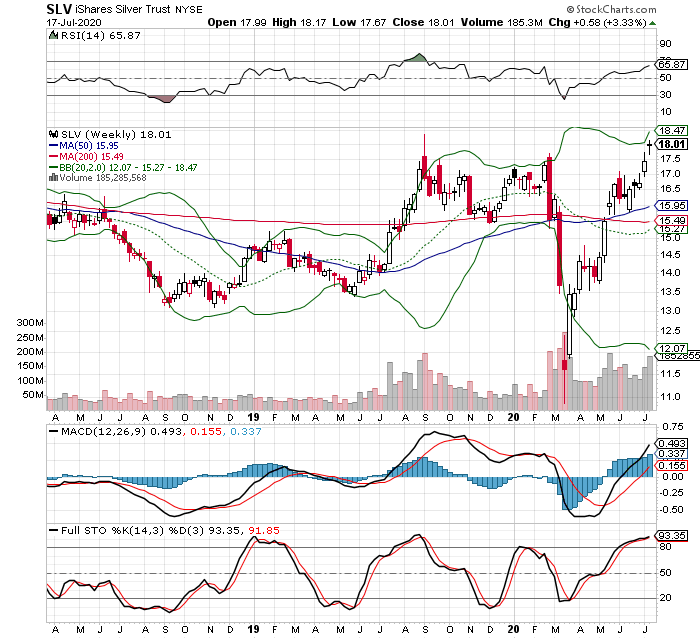This screenshot has height=639, width=700.
Task: Click the 93.35 stochastic value tag
Action: [669, 535]
